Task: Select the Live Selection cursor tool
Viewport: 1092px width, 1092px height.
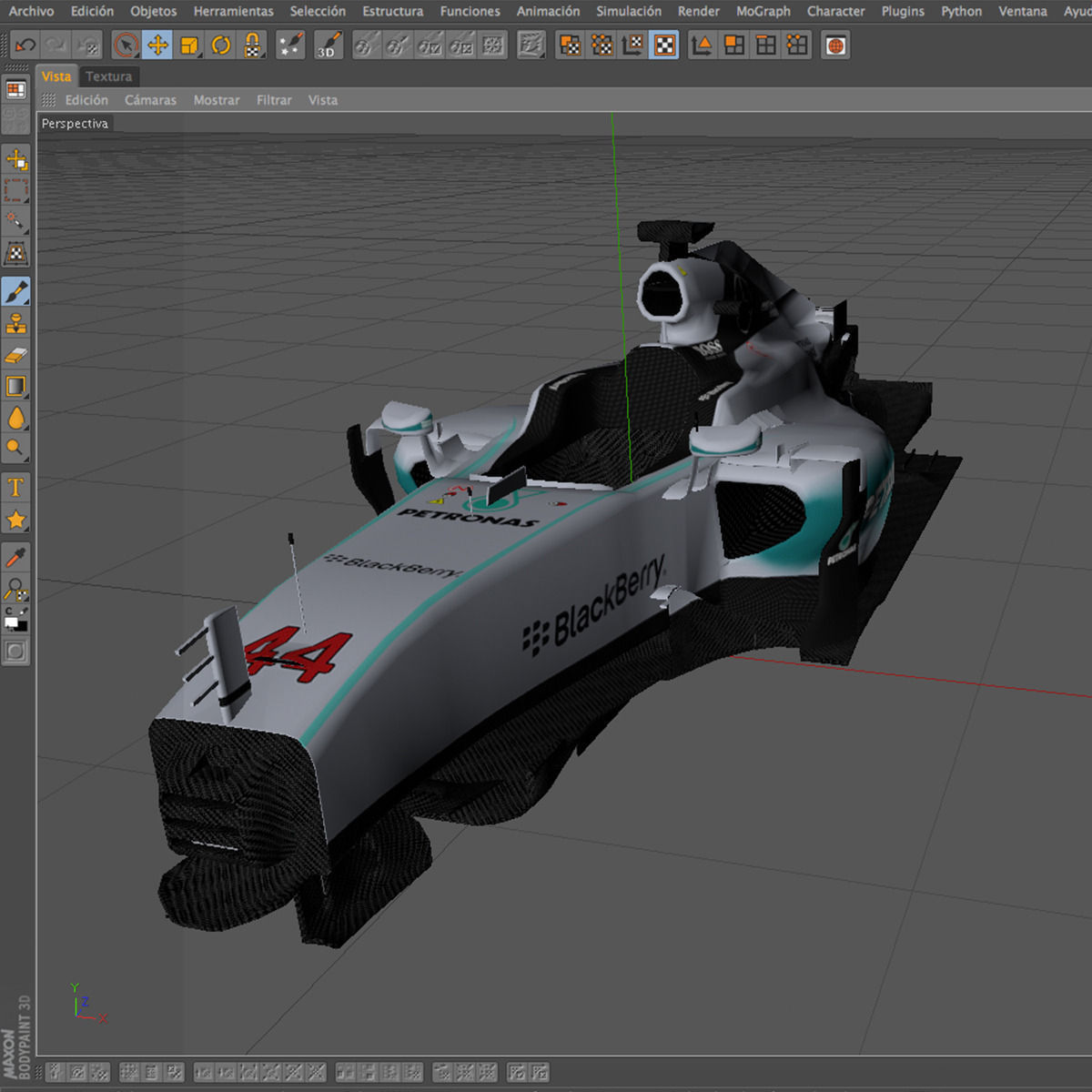Action: (x=126, y=45)
